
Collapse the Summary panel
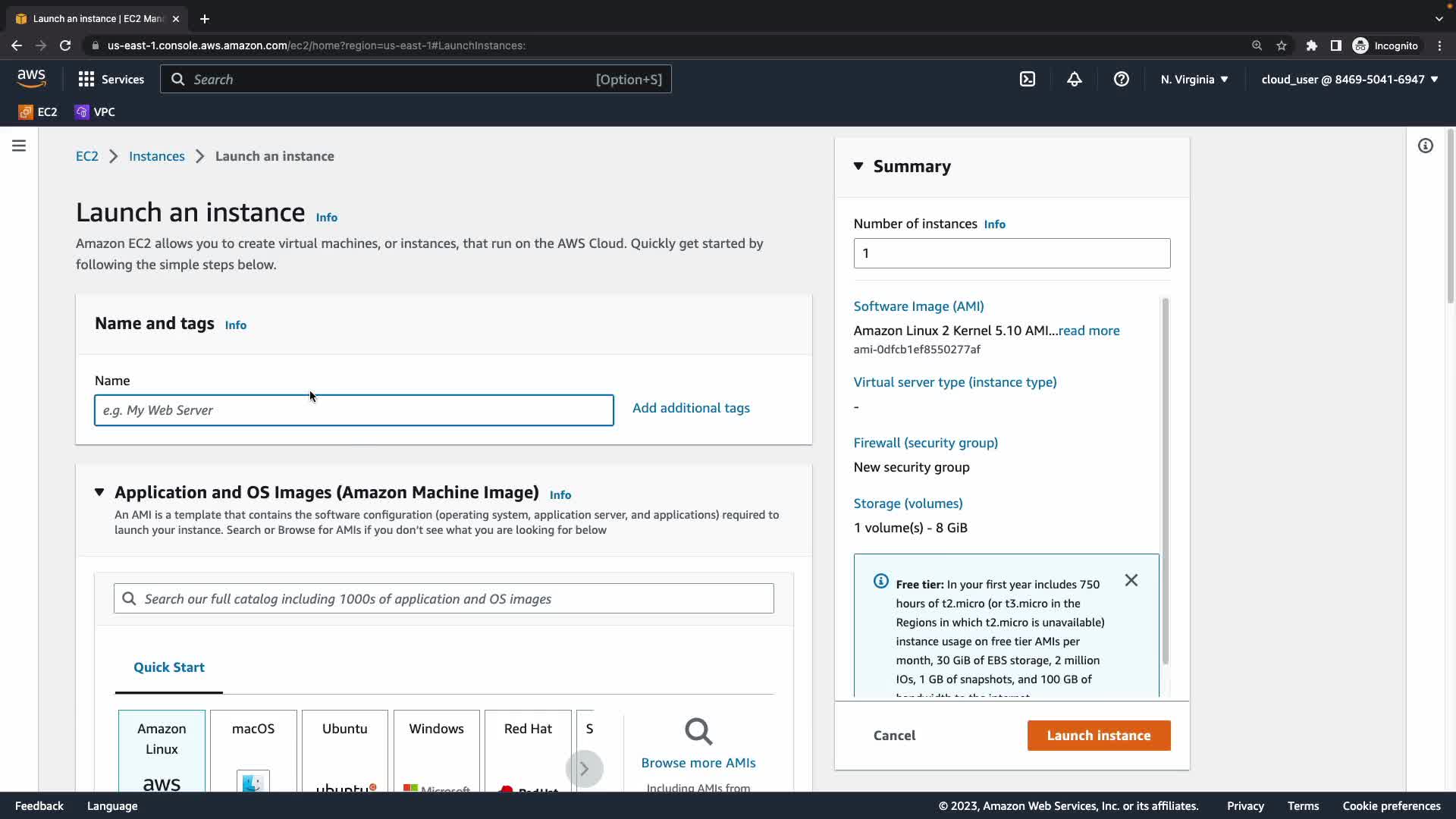point(858,166)
